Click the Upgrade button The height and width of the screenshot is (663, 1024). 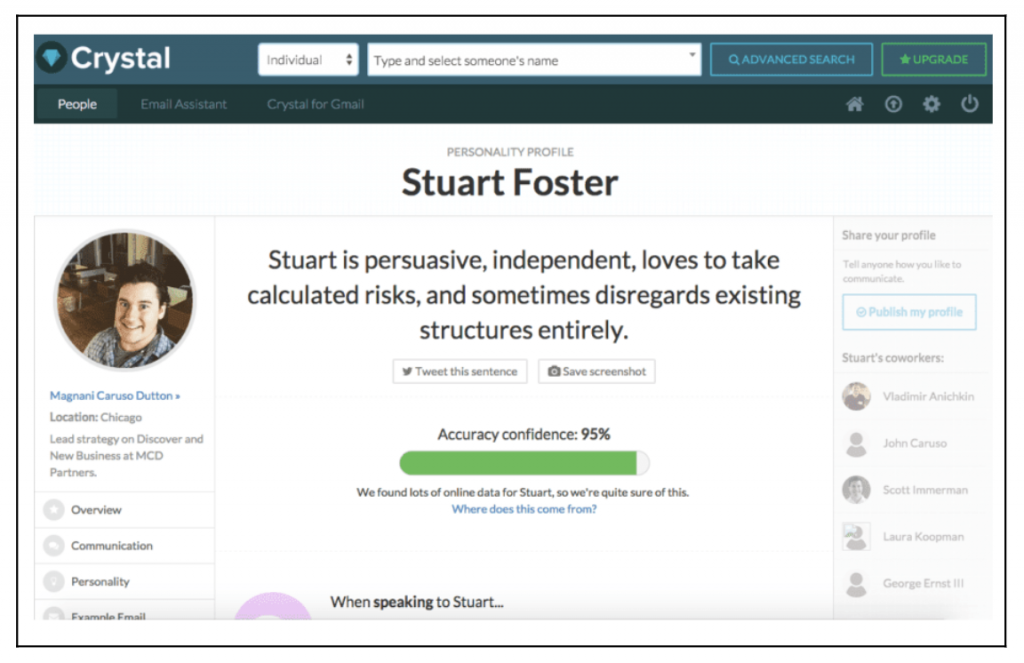pyautogui.click(x=934, y=59)
